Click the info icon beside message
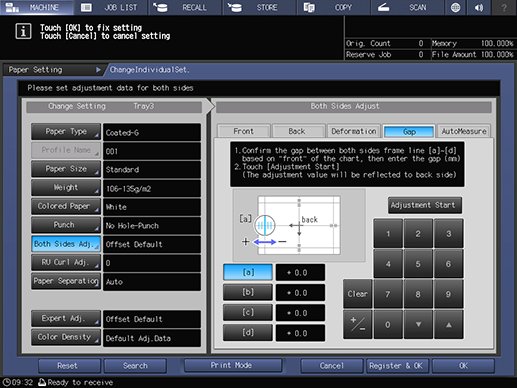 click(x=23, y=32)
